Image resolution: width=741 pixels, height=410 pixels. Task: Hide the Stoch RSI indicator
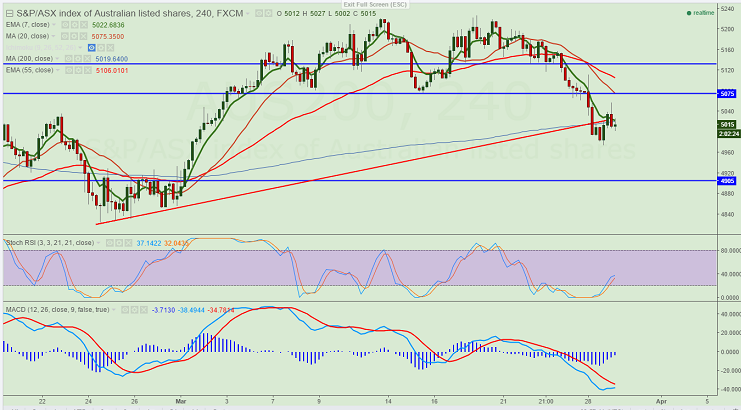point(110,243)
